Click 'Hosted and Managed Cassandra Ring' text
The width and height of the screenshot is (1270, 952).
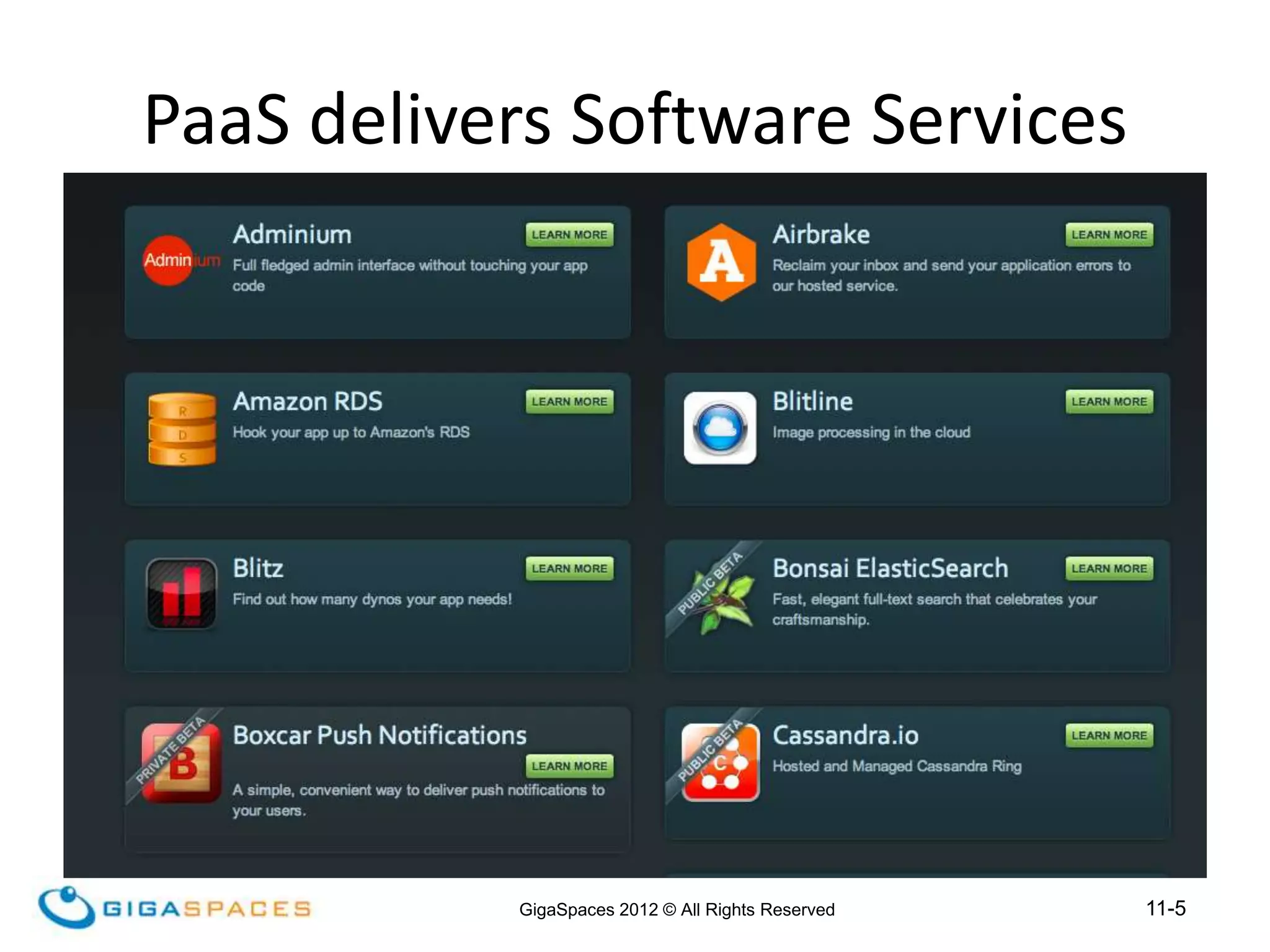pos(897,766)
